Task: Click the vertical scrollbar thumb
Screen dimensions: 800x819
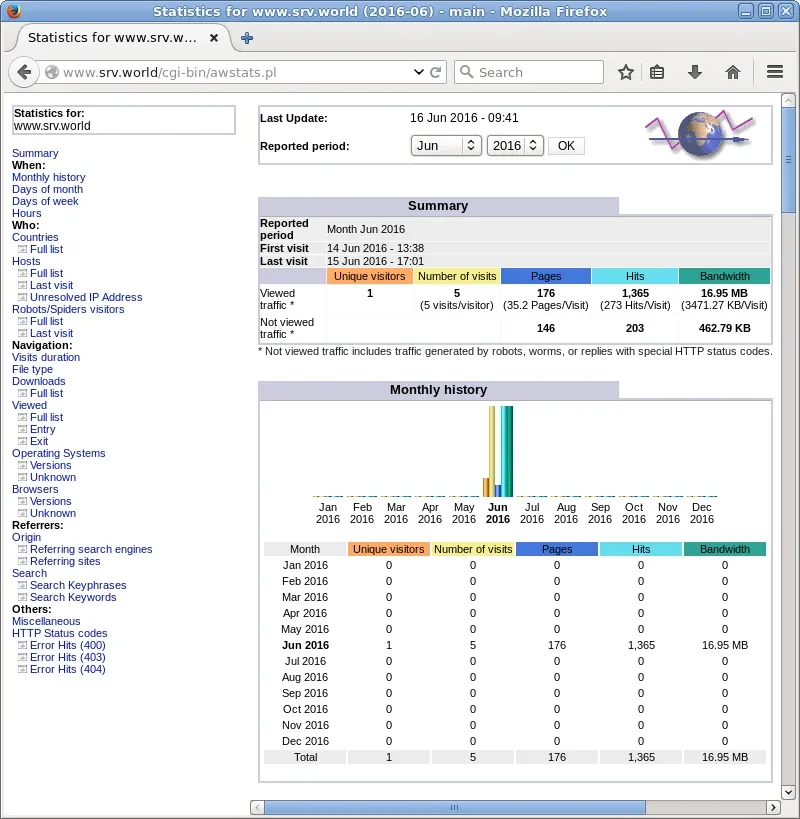Action: point(788,160)
